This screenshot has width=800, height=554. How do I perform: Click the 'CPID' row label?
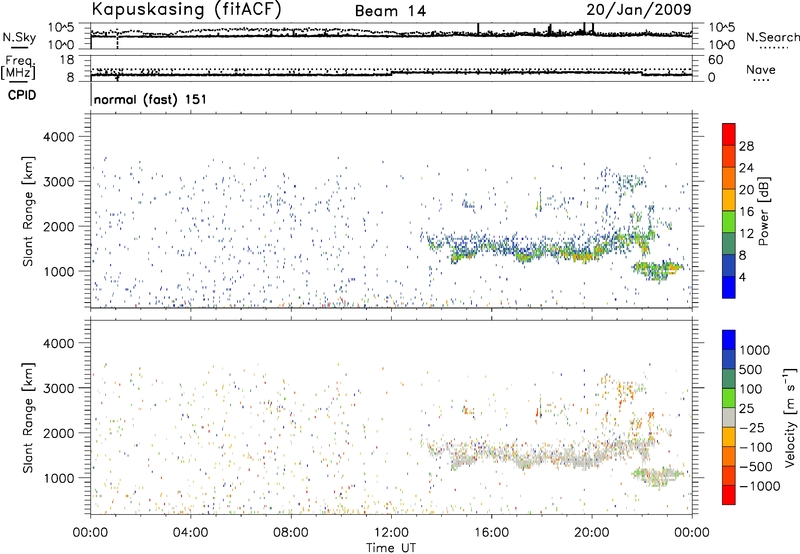pos(22,95)
